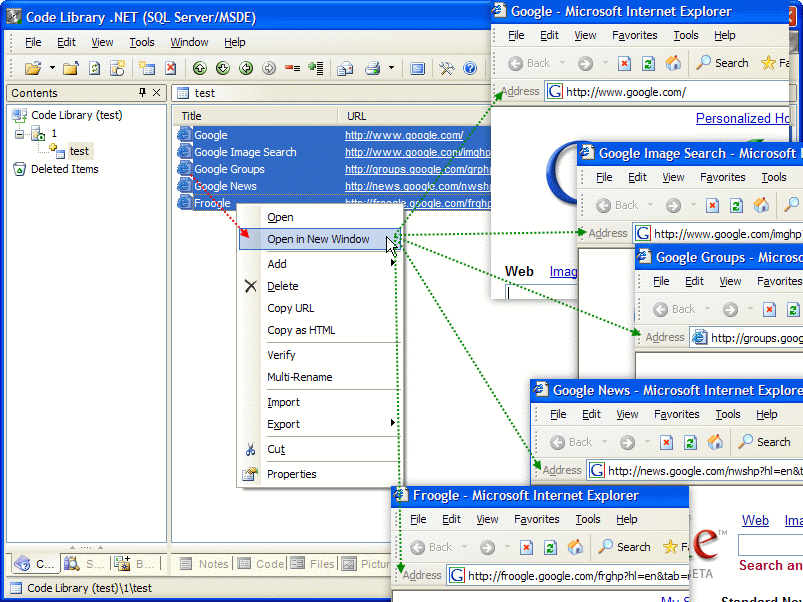Screen dimensions: 803x602
Task: Collapse the node labeled 1 in the Contents tree
Action: pyautogui.click(x=19, y=134)
